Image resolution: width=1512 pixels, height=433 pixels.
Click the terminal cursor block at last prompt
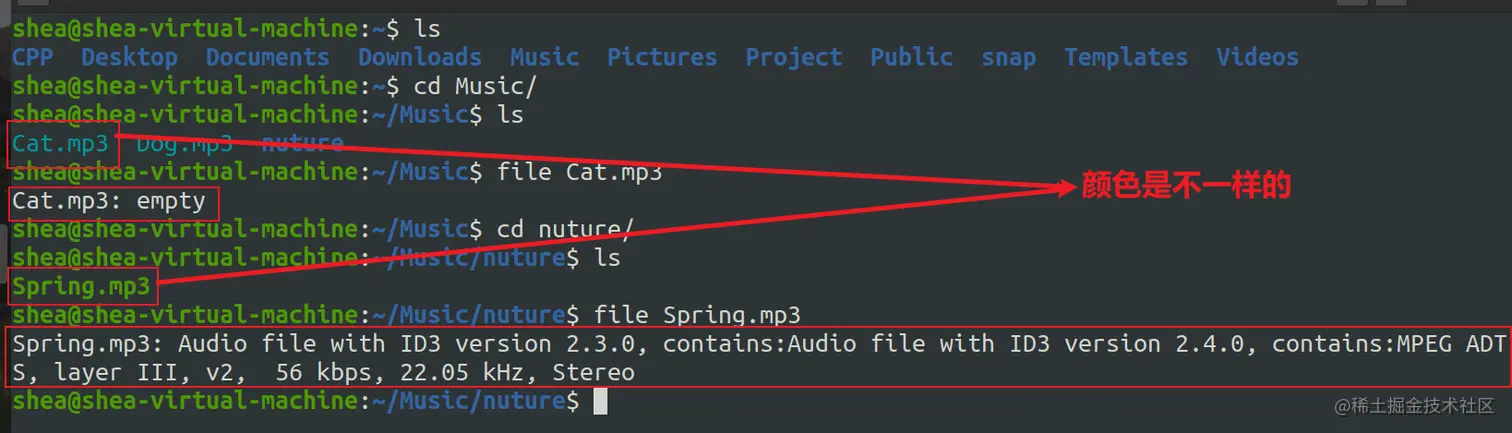click(x=600, y=402)
